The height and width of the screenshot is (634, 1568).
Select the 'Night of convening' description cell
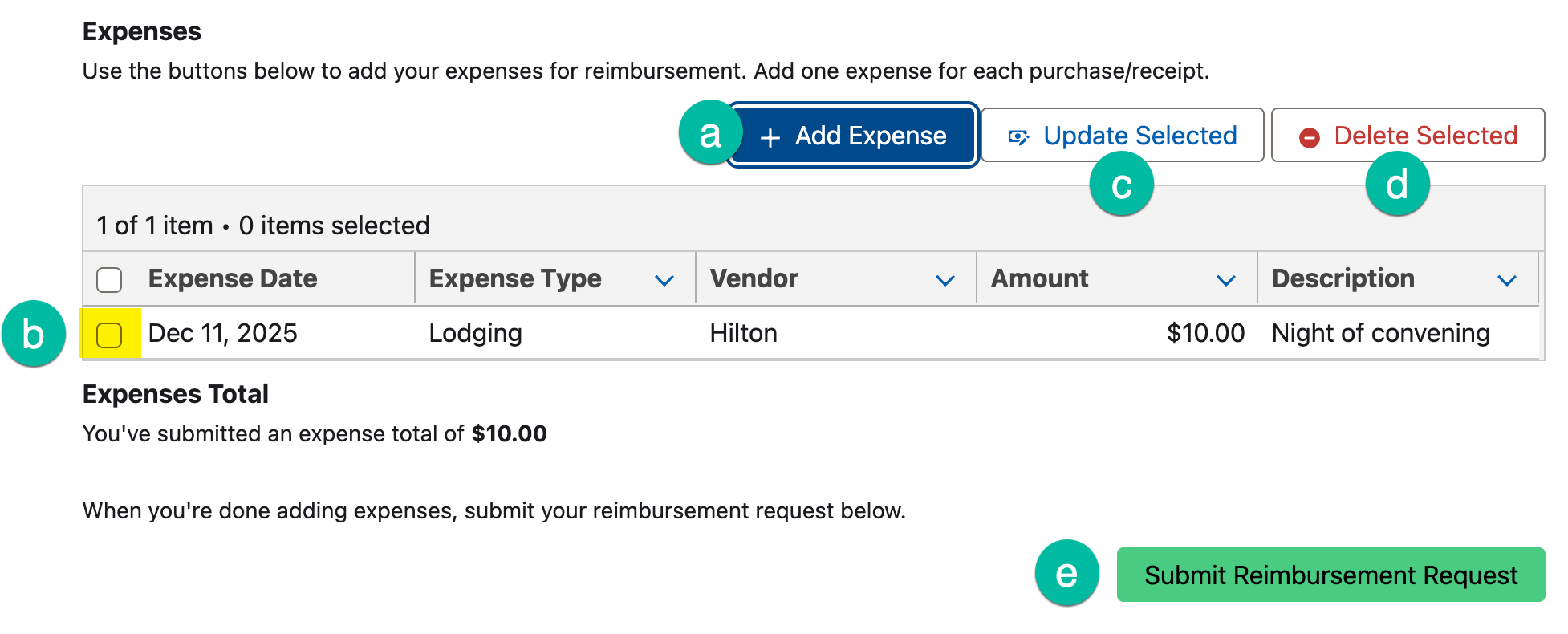point(1380,333)
